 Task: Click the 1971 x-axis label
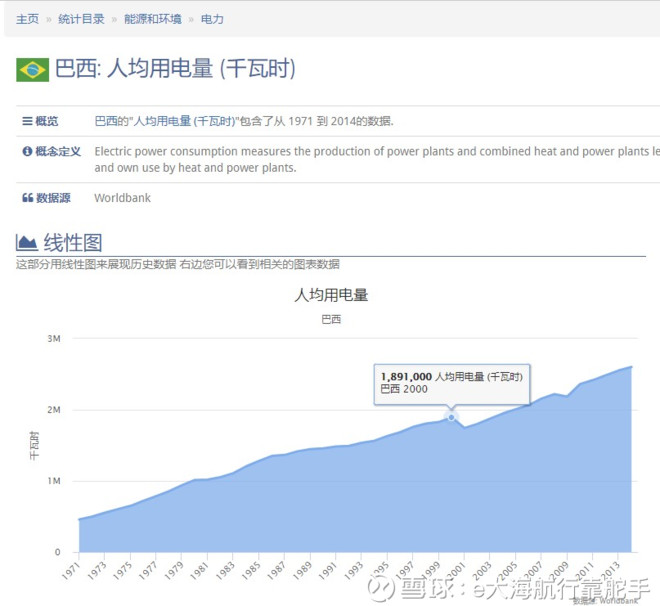click(x=71, y=571)
